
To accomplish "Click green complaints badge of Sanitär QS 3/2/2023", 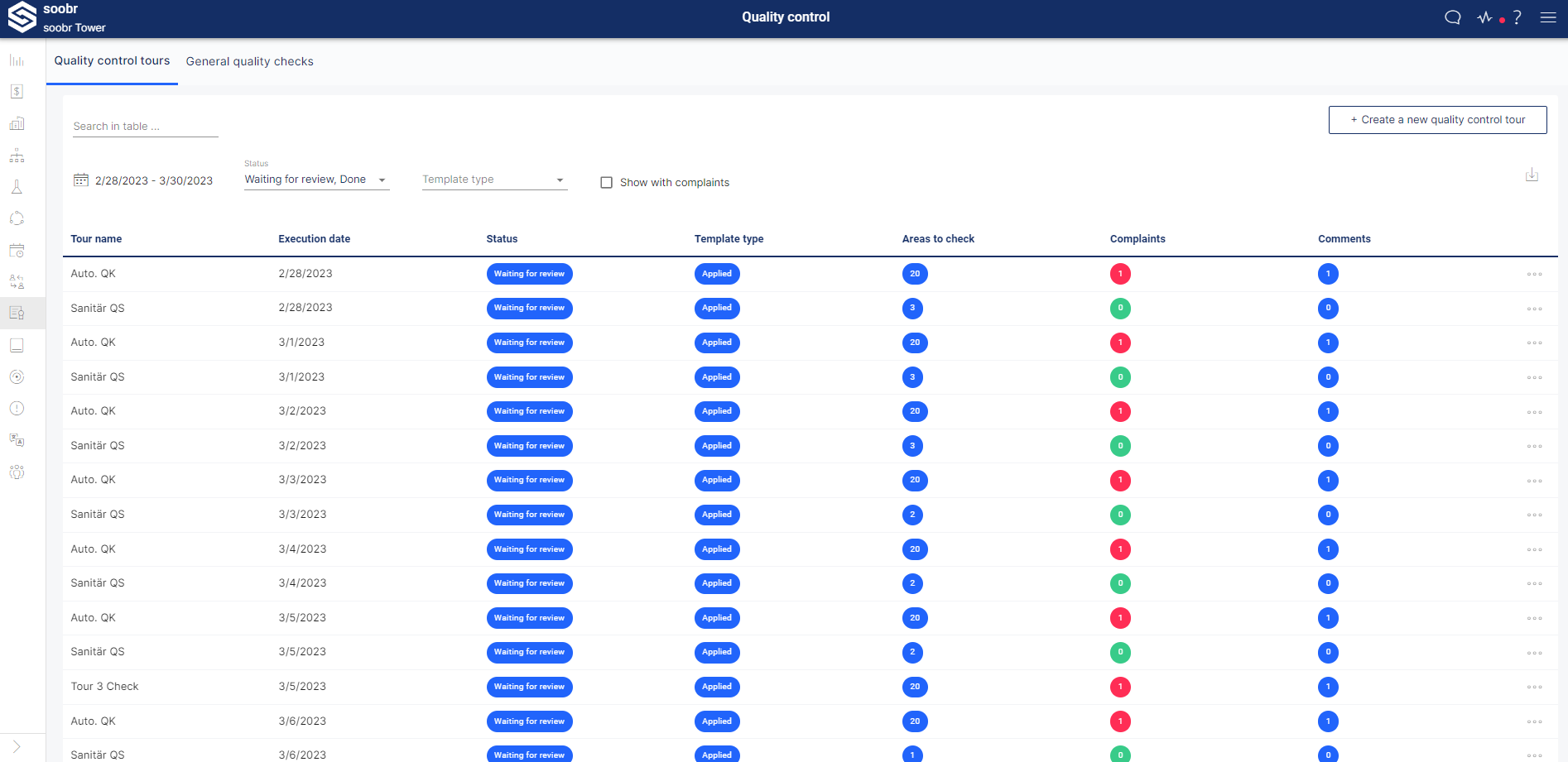I will click(x=1120, y=446).
